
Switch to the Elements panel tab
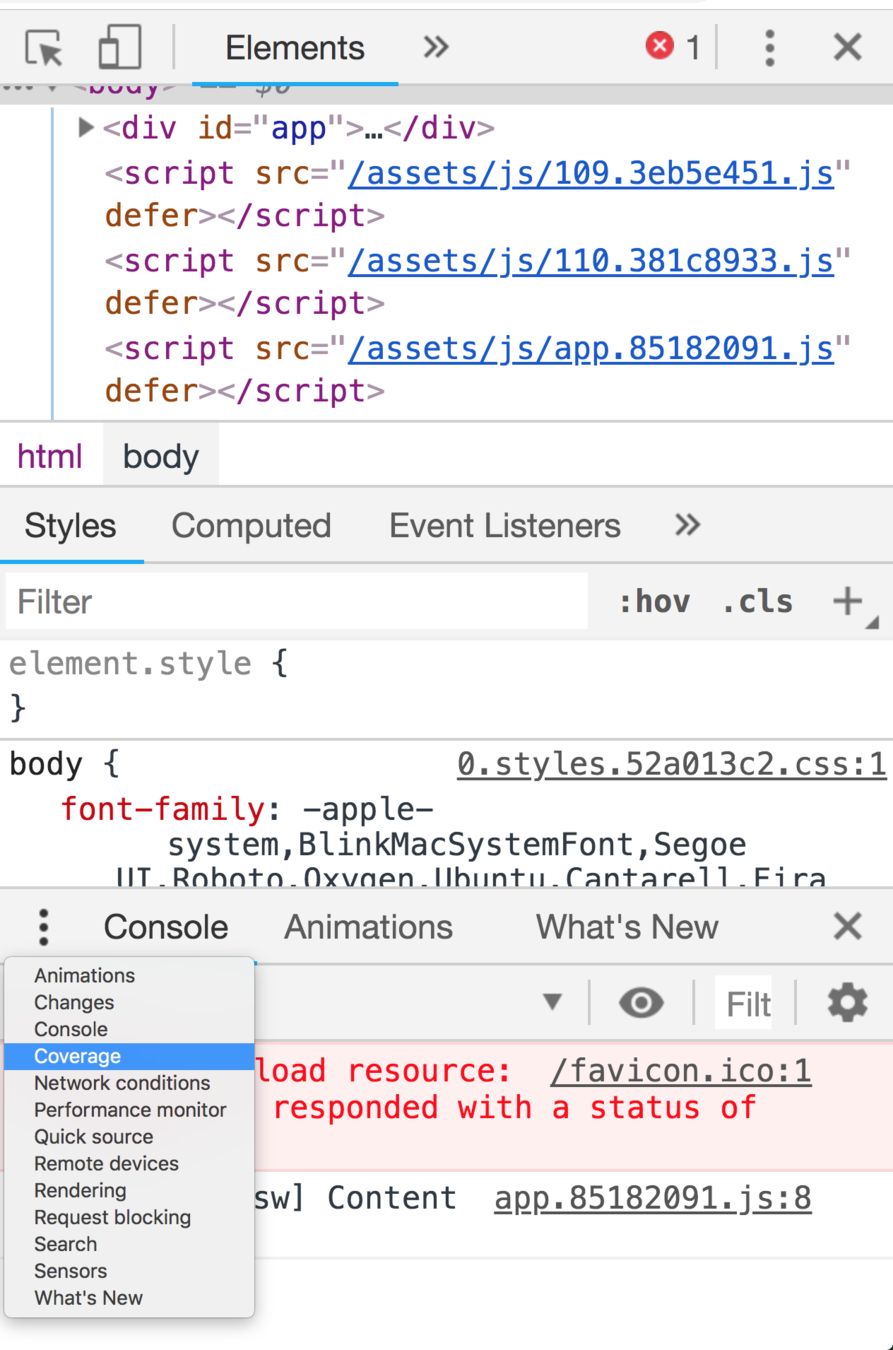point(295,48)
